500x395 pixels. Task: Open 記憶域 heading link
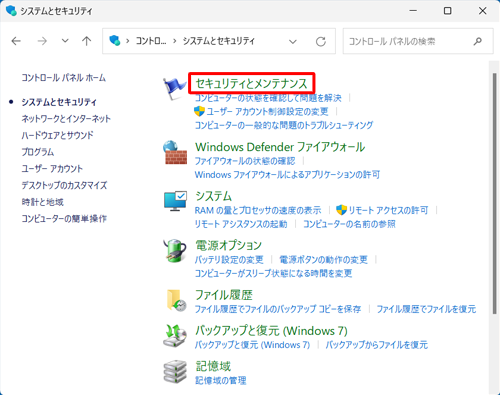pyautogui.click(x=213, y=366)
